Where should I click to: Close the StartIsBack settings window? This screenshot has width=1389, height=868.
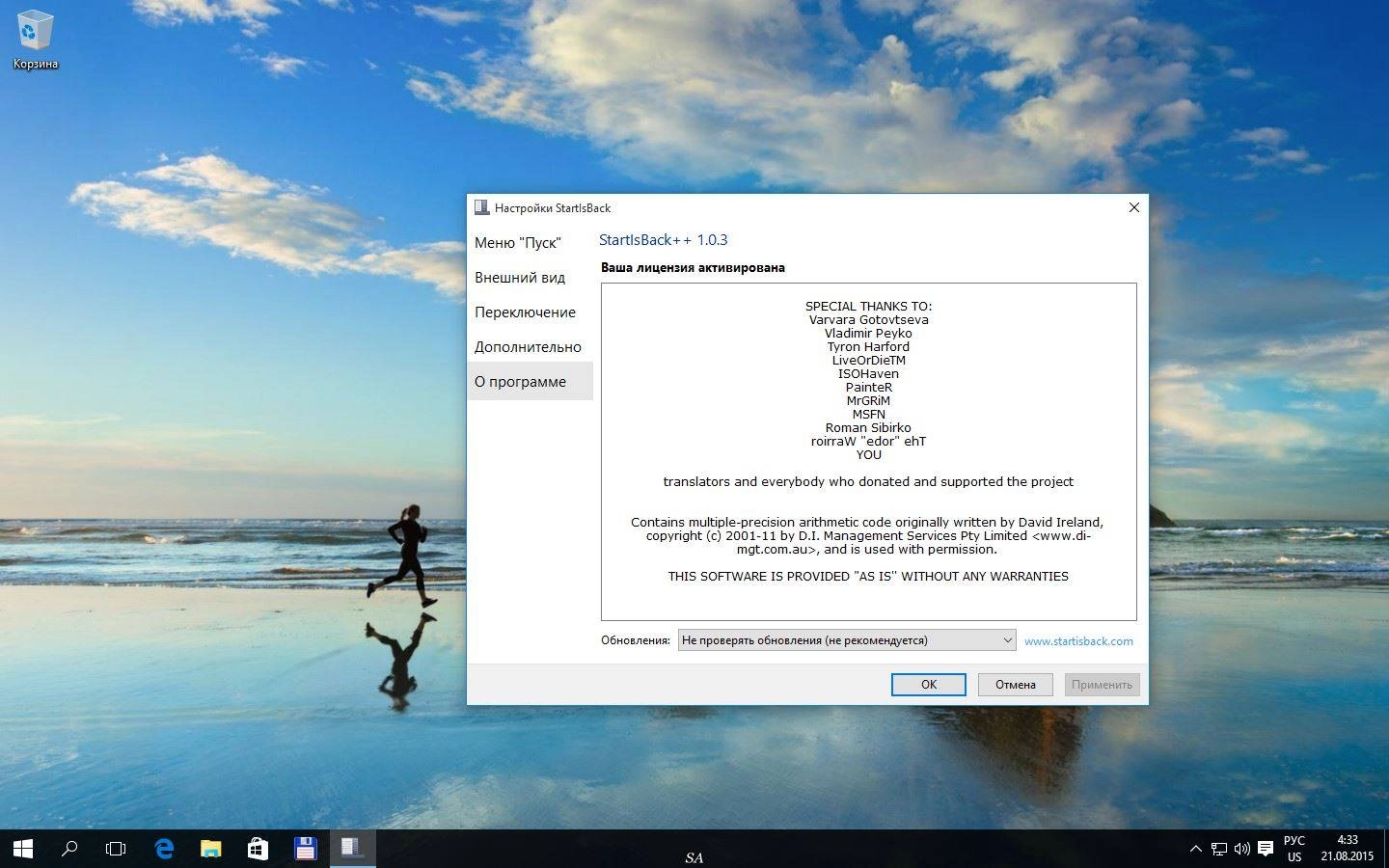point(1134,207)
